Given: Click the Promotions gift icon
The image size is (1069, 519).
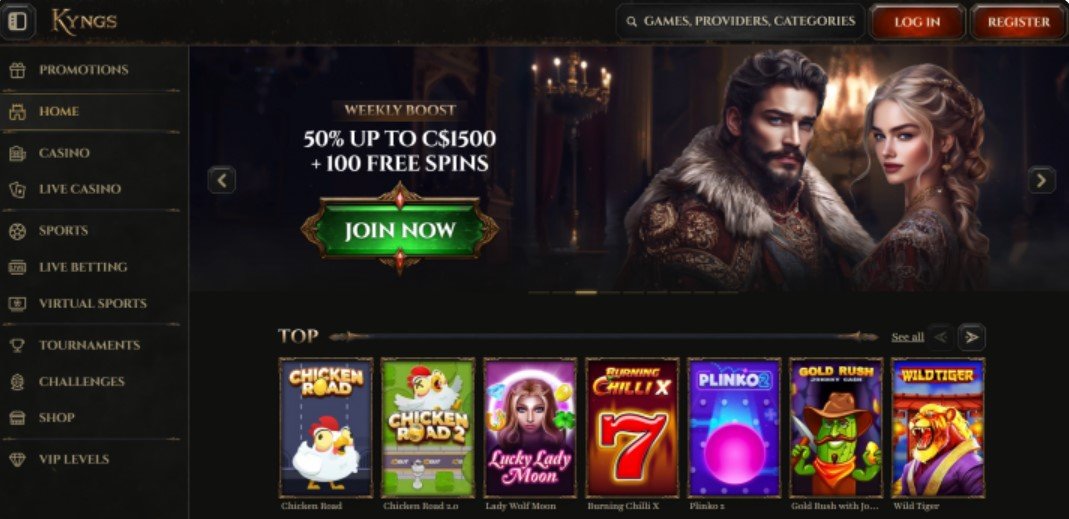Looking at the screenshot, I should click(x=17, y=70).
